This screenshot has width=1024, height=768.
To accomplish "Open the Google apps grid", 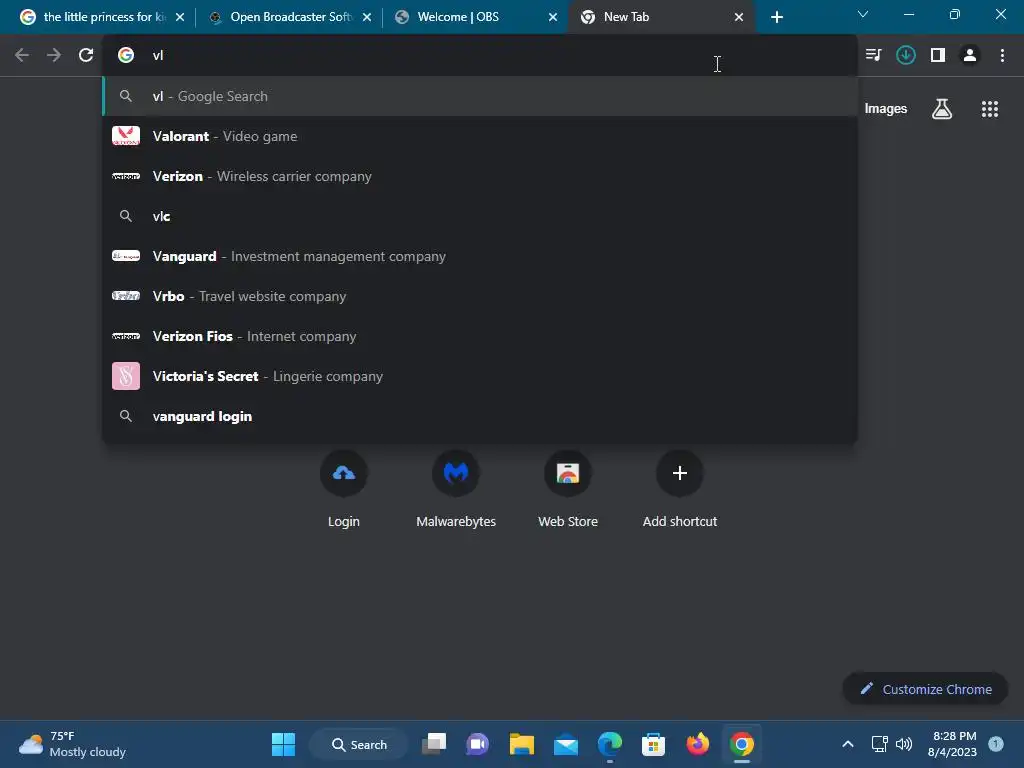I will click(989, 109).
